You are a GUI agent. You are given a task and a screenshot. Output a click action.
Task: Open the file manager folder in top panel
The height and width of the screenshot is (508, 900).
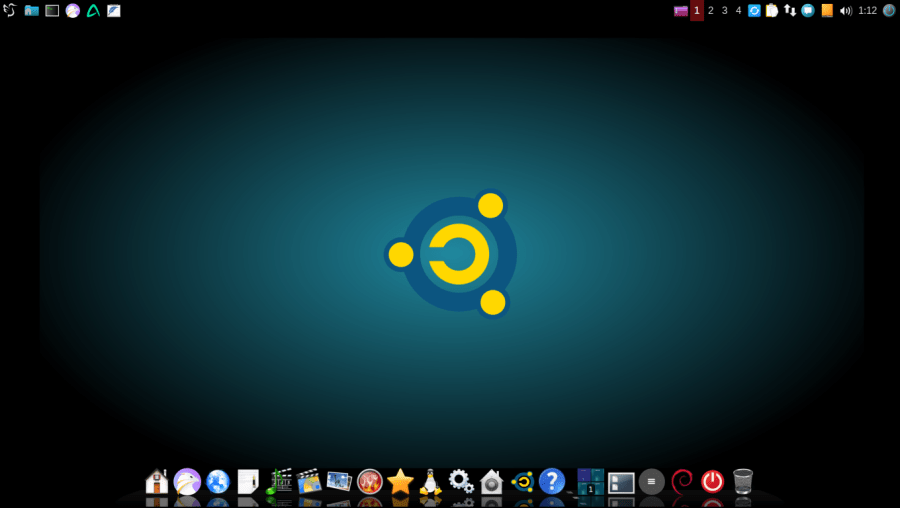tap(31, 11)
